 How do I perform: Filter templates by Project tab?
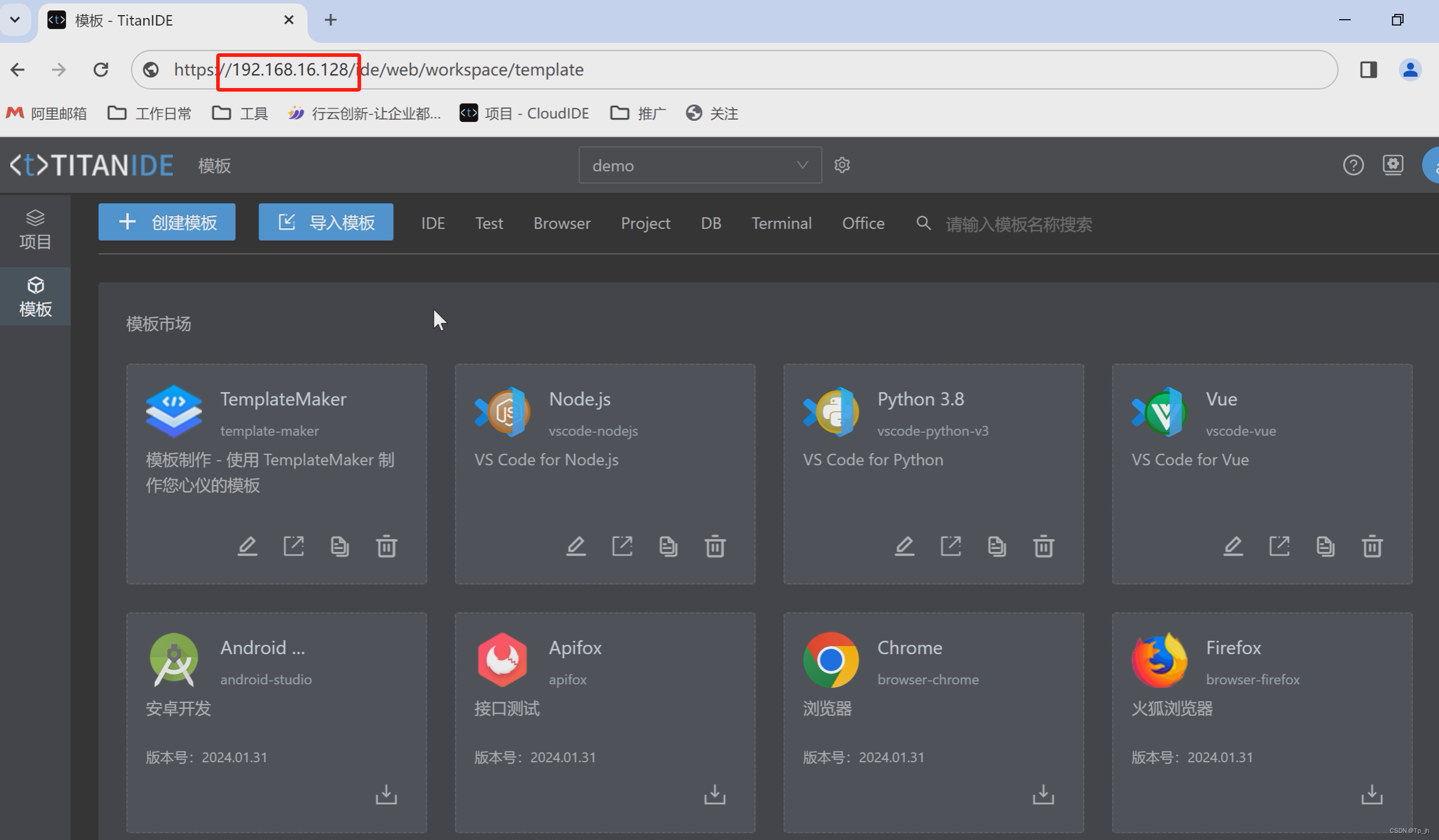tap(645, 223)
